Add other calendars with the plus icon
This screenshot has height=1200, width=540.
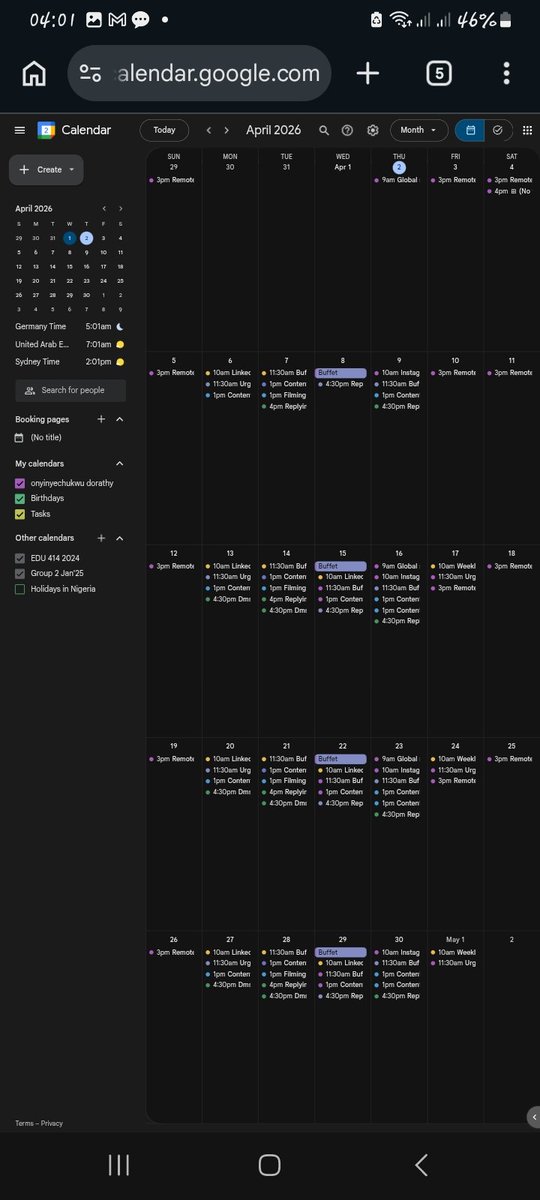click(101, 538)
